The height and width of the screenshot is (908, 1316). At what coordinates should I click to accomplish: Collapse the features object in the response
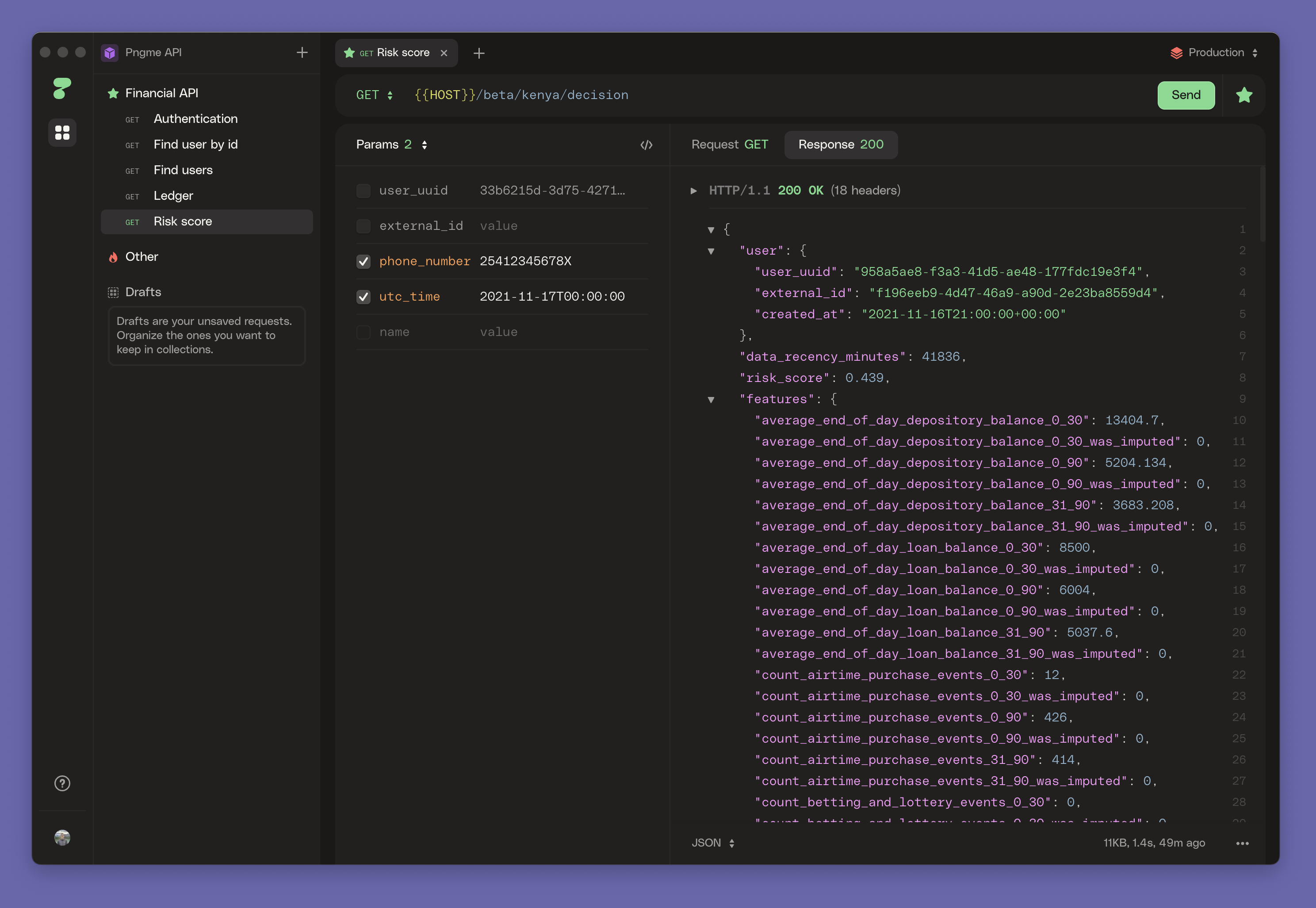pyautogui.click(x=712, y=399)
